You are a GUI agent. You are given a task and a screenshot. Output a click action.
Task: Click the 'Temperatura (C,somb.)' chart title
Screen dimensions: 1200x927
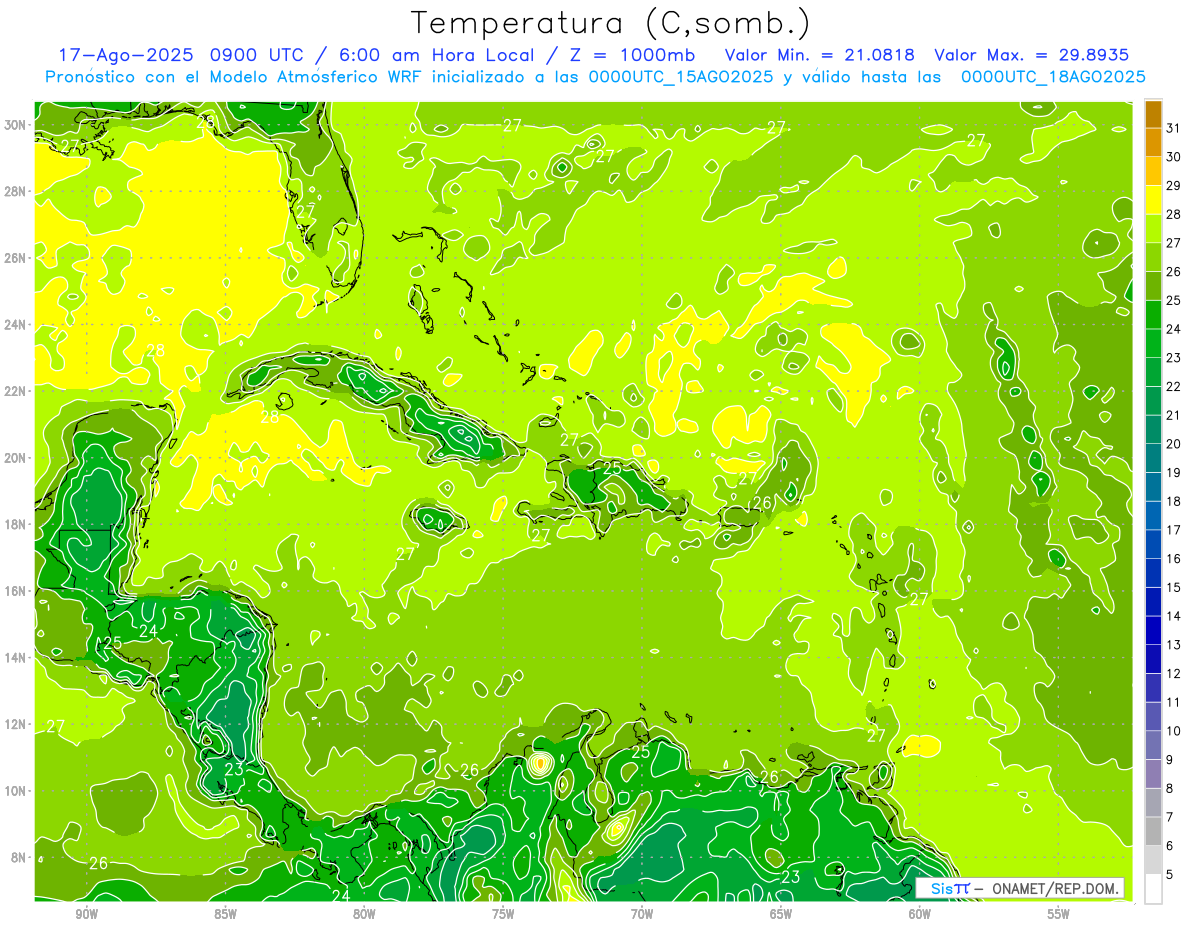coord(611,23)
